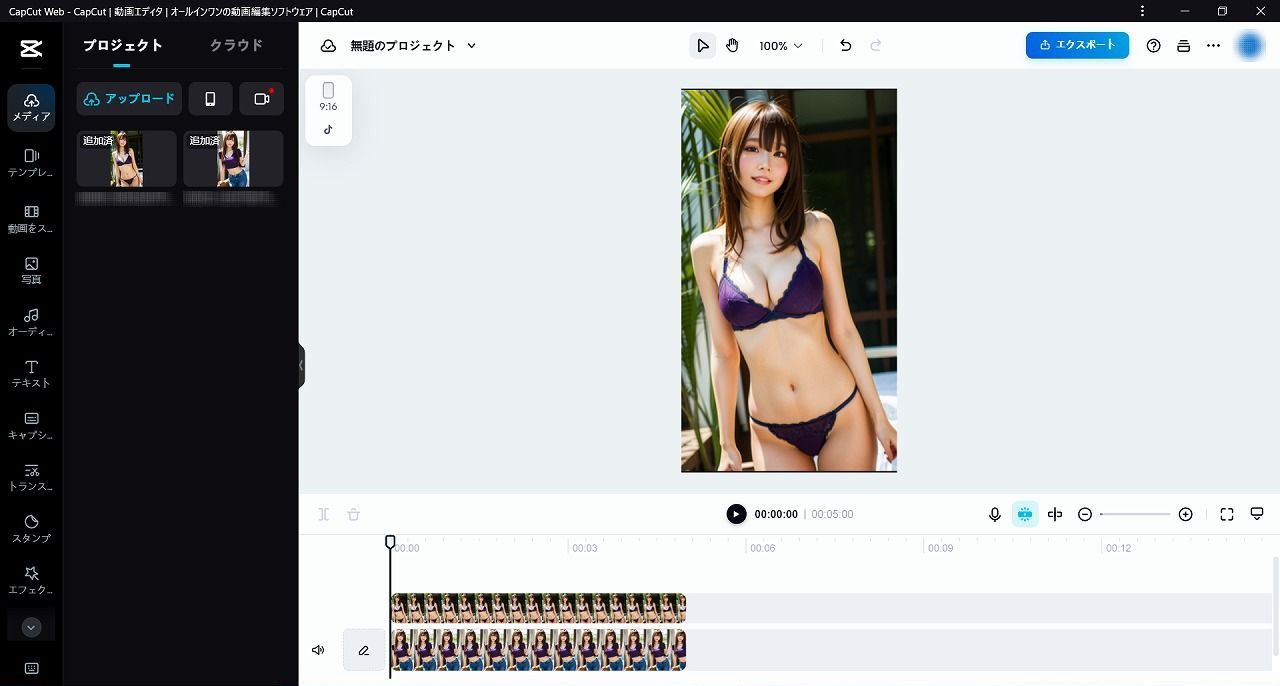Mute the track with speaker icon

[x=318, y=650]
